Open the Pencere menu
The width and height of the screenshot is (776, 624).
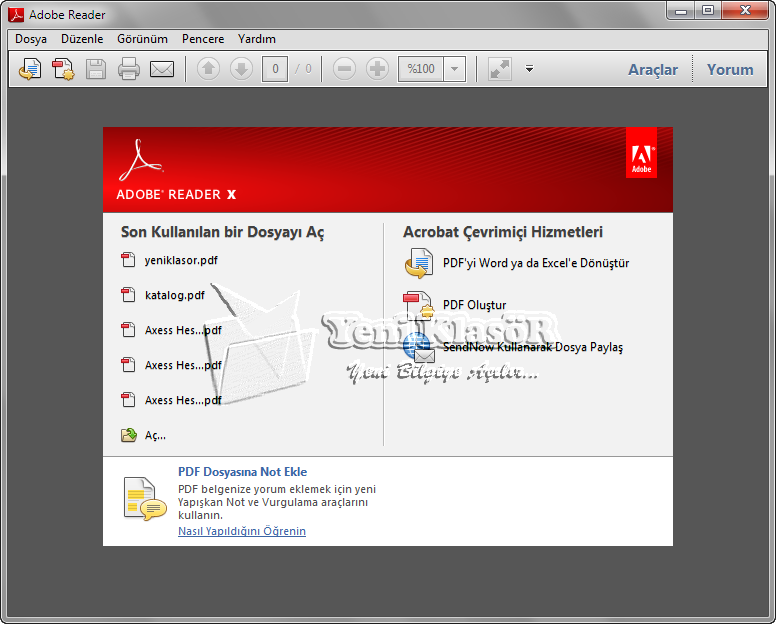[203, 39]
